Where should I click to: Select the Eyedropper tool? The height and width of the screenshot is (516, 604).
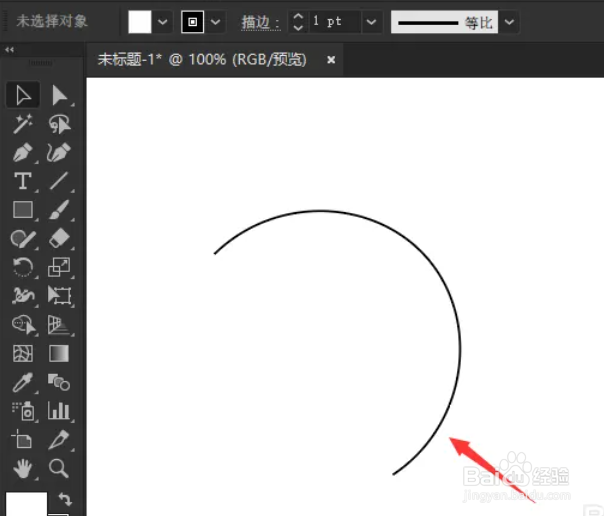(23, 382)
